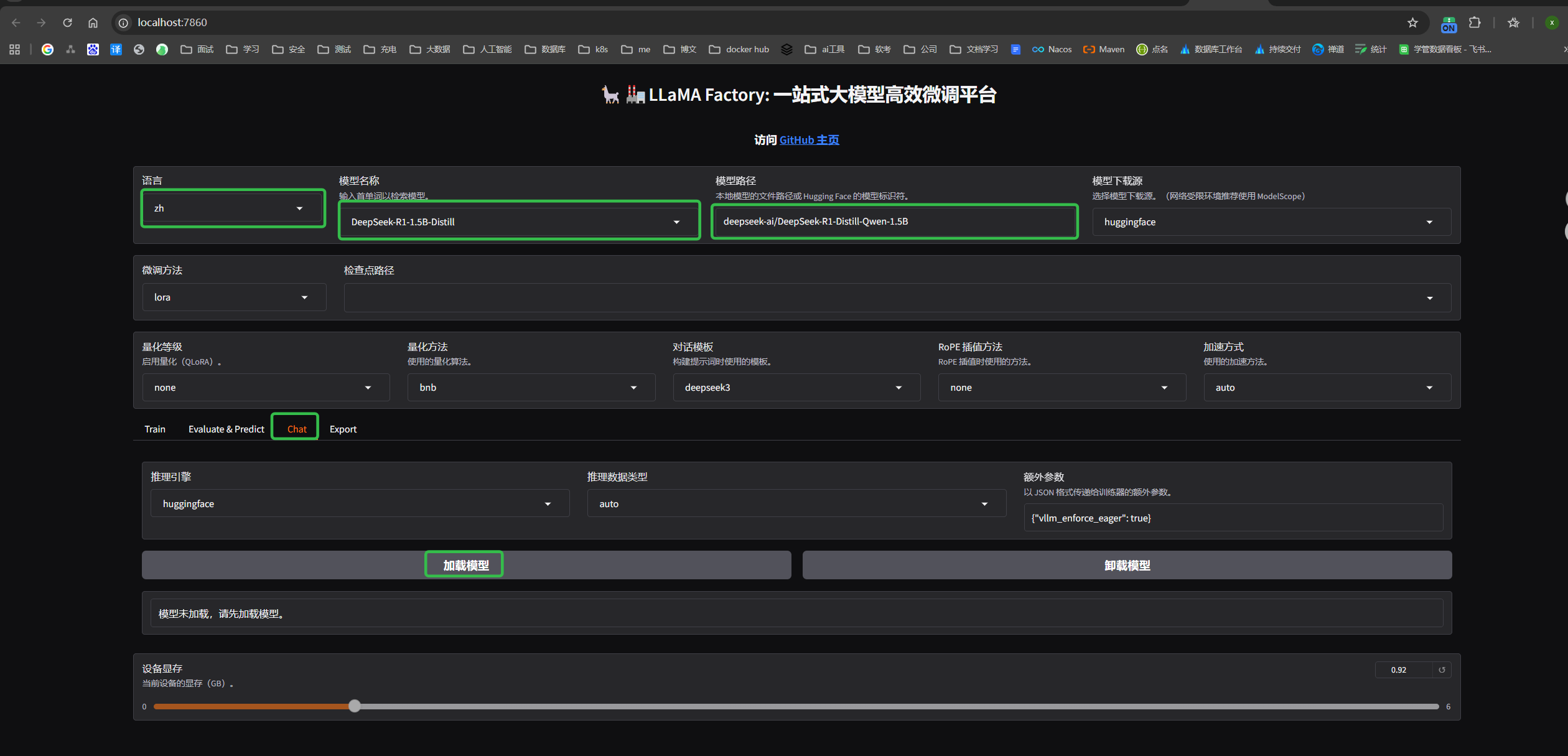Open the 模型名称 dropdown DeepSeek-R1-1.5B-Distill
This screenshot has height=756, width=1568.
[519, 222]
